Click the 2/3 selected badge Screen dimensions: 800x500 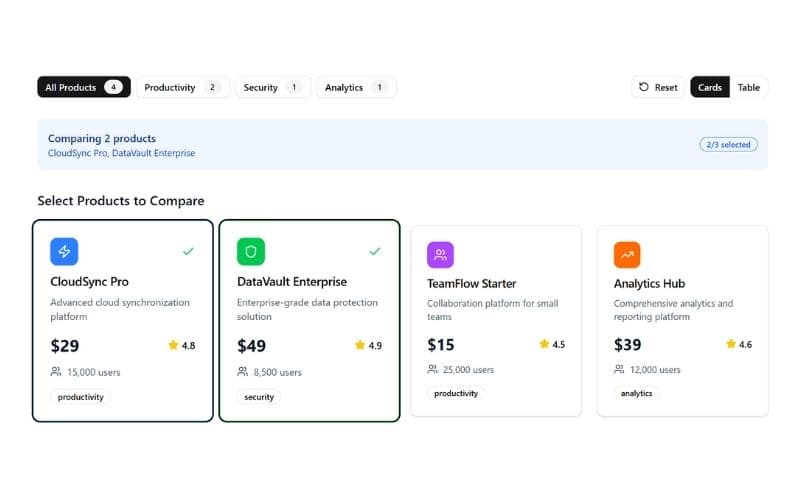pyautogui.click(x=728, y=145)
